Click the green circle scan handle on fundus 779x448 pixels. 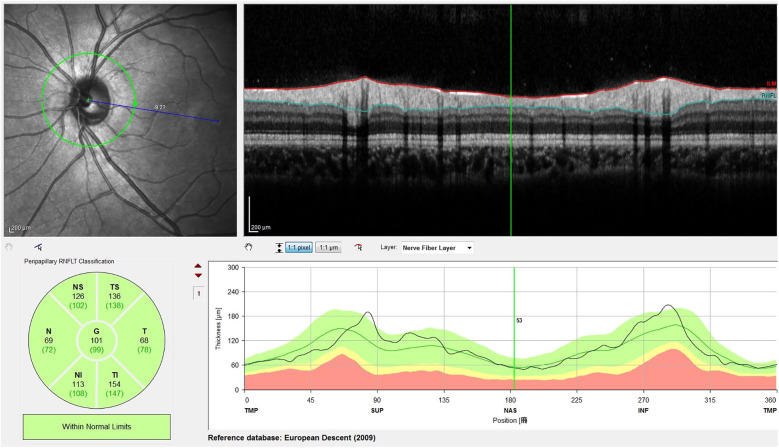pos(135,103)
